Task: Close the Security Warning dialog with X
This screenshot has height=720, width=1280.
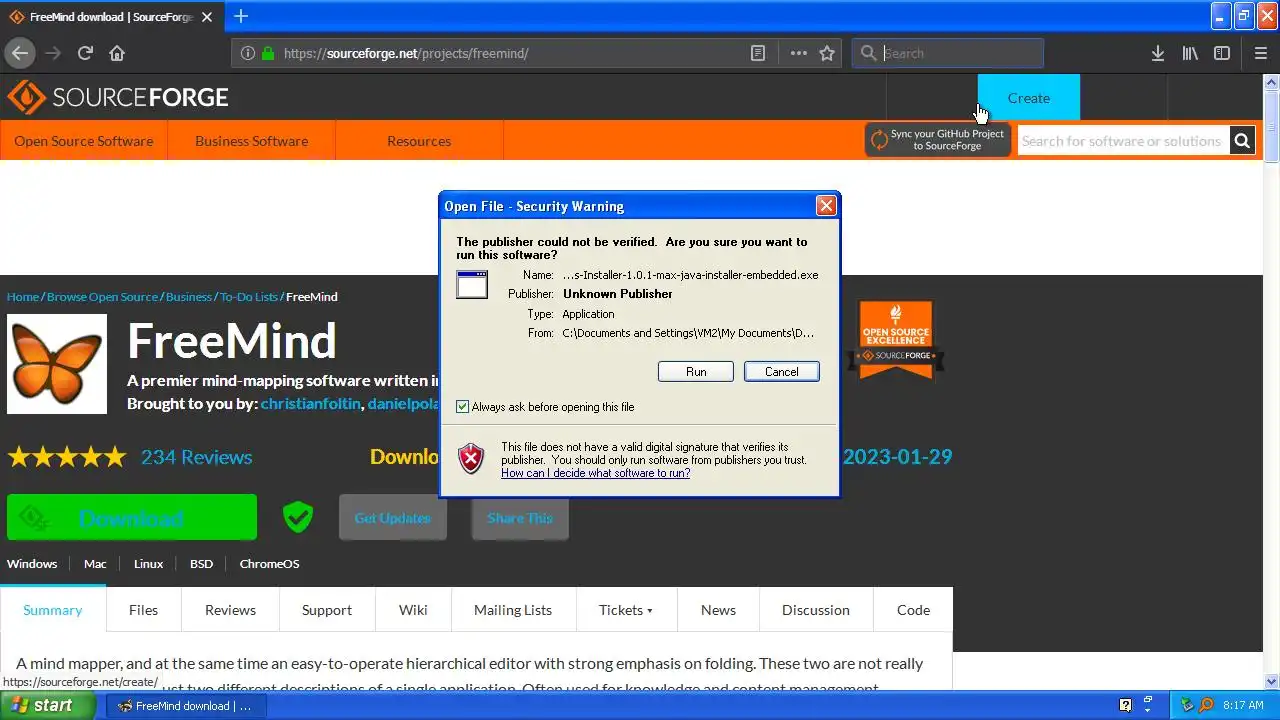Action: pos(826,205)
